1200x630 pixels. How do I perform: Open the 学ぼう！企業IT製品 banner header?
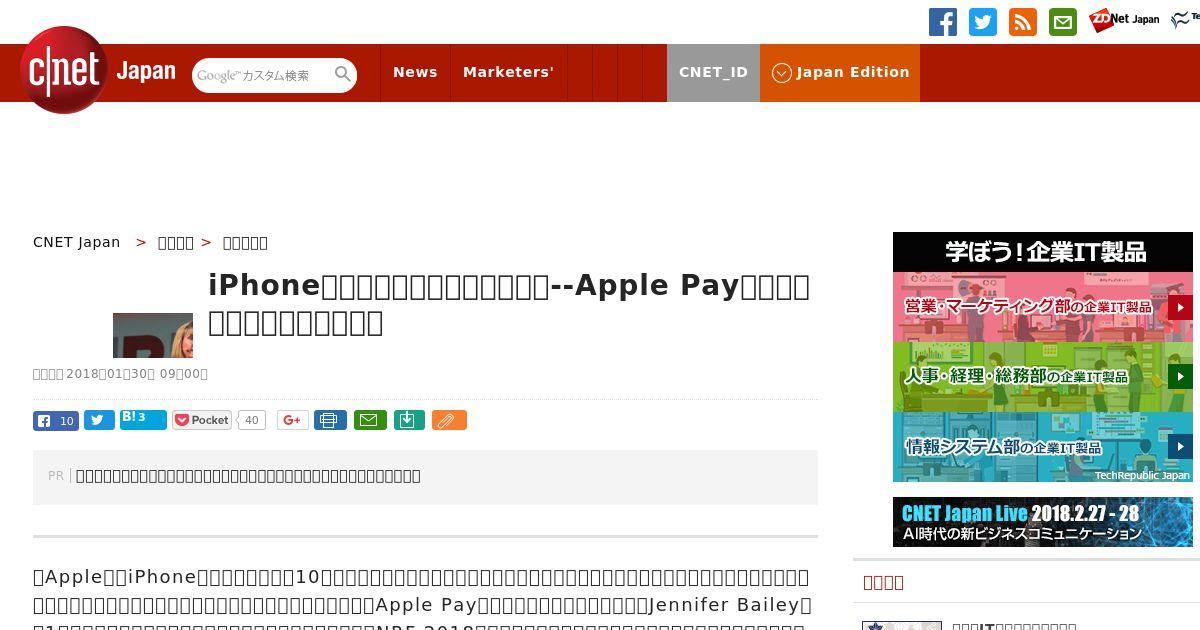pos(1043,252)
